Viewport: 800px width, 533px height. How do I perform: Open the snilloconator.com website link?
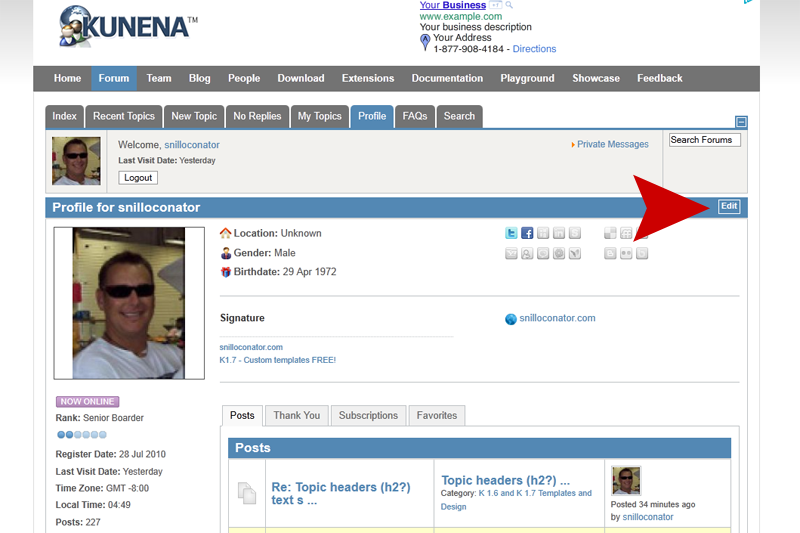pyautogui.click(x=557, y=318)
